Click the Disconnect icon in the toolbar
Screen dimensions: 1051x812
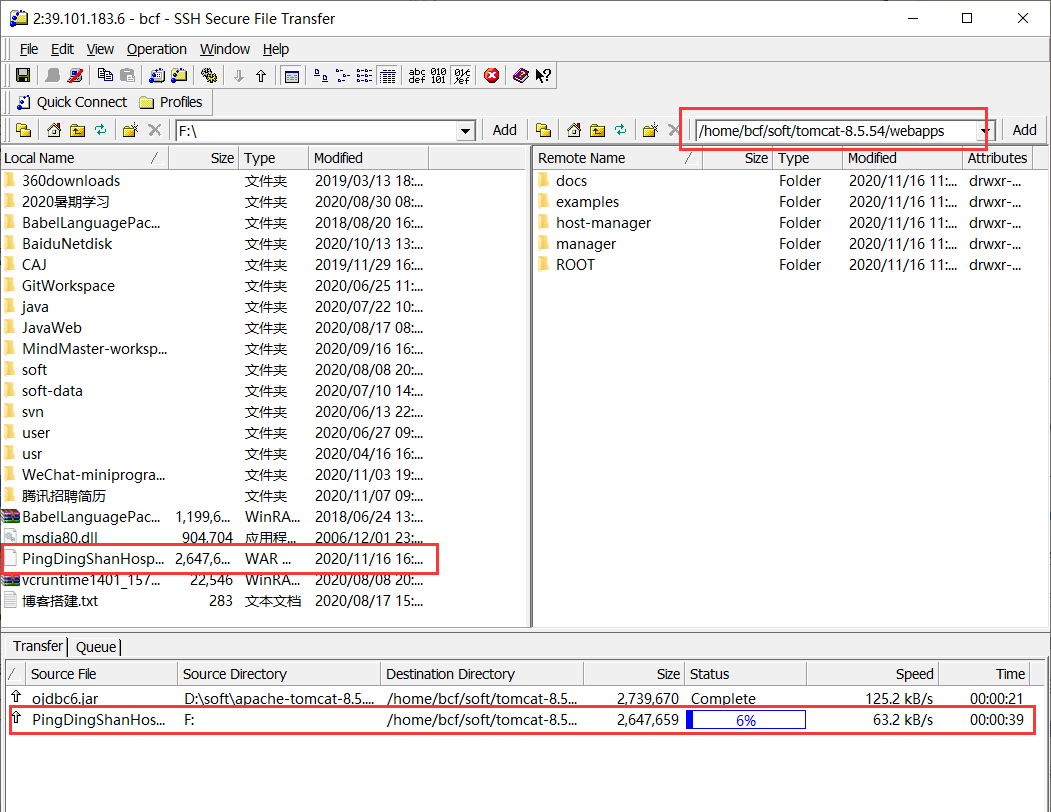(75, 75)
